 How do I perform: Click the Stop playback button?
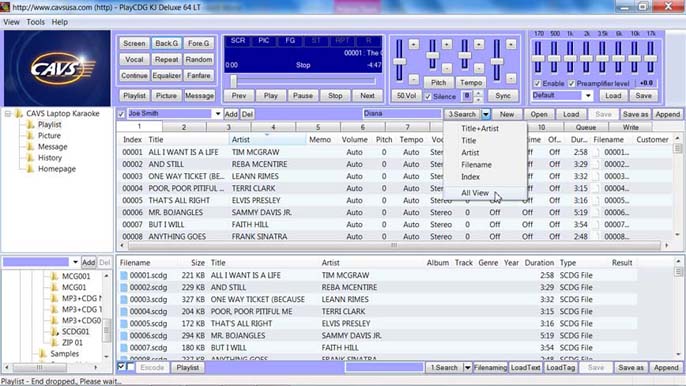335,95
